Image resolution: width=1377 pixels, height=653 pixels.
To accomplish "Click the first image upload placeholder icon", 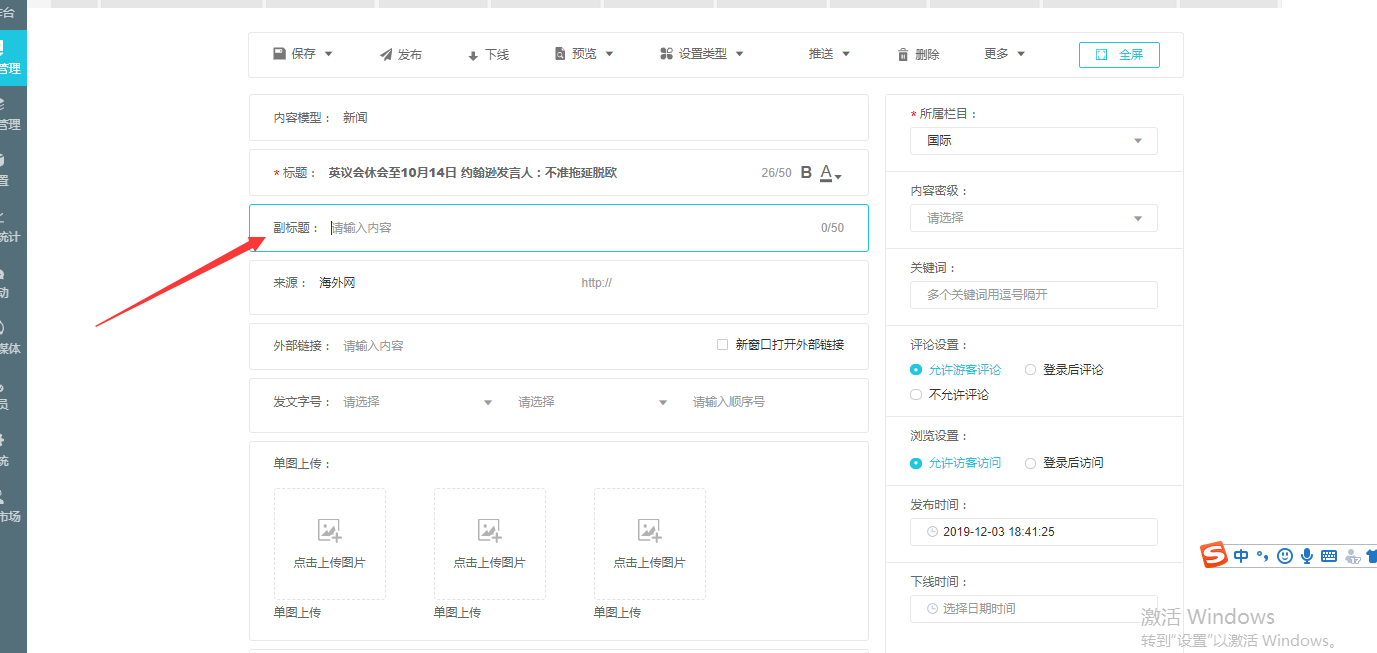I will click(329, 531).
